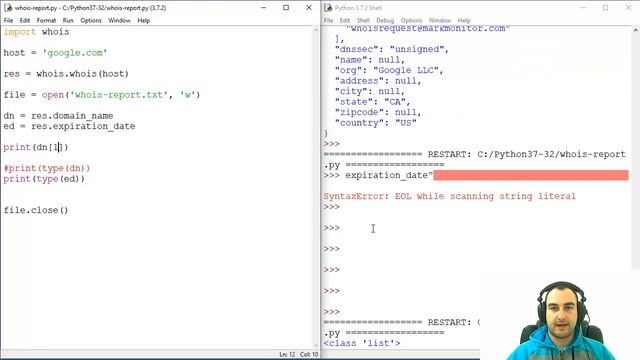Minimize the Python Shell window
640x360 pixels.
click(x=583, y=8)
